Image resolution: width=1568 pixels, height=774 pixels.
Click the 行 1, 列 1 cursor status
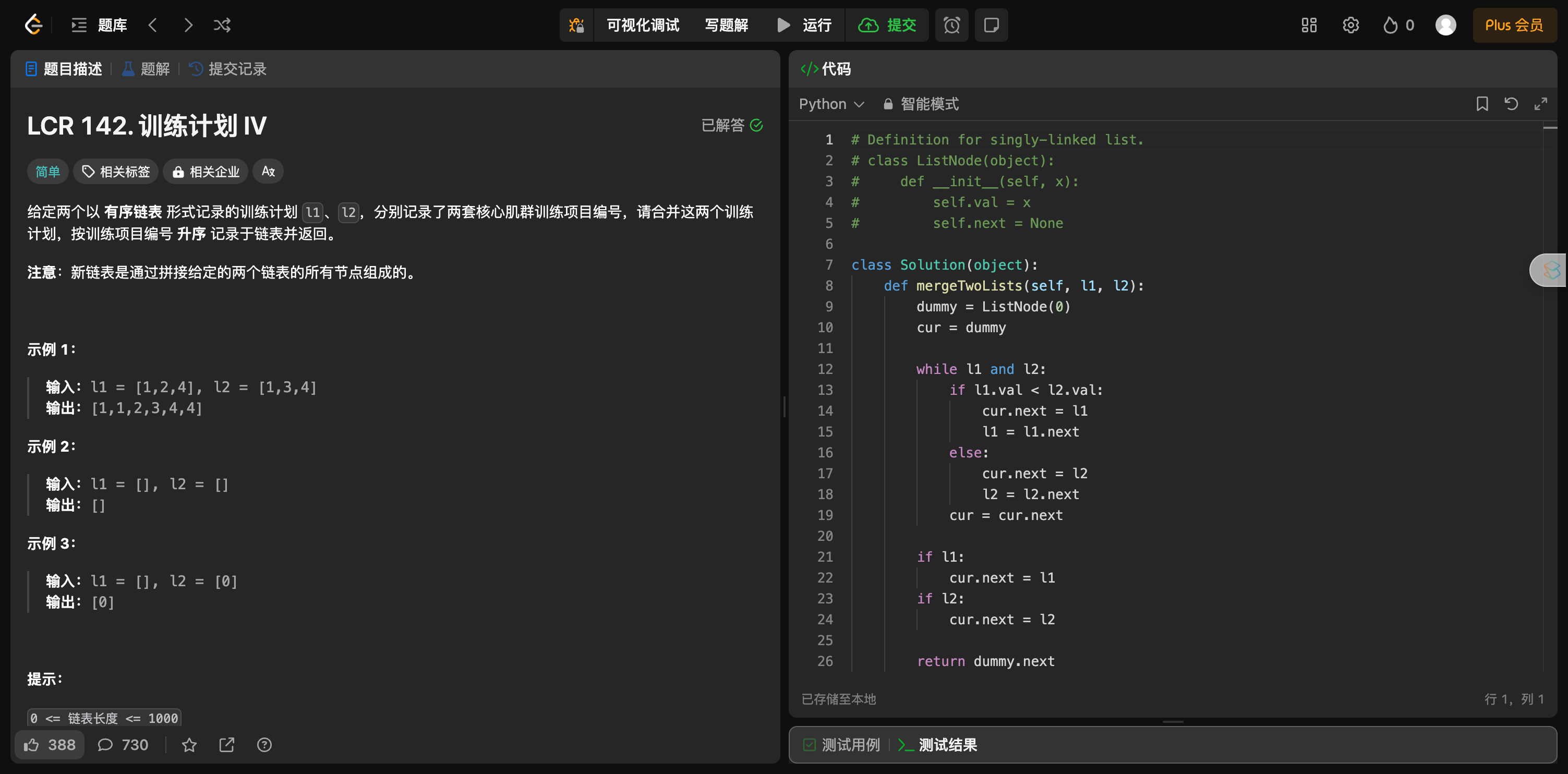(1514, 699)
